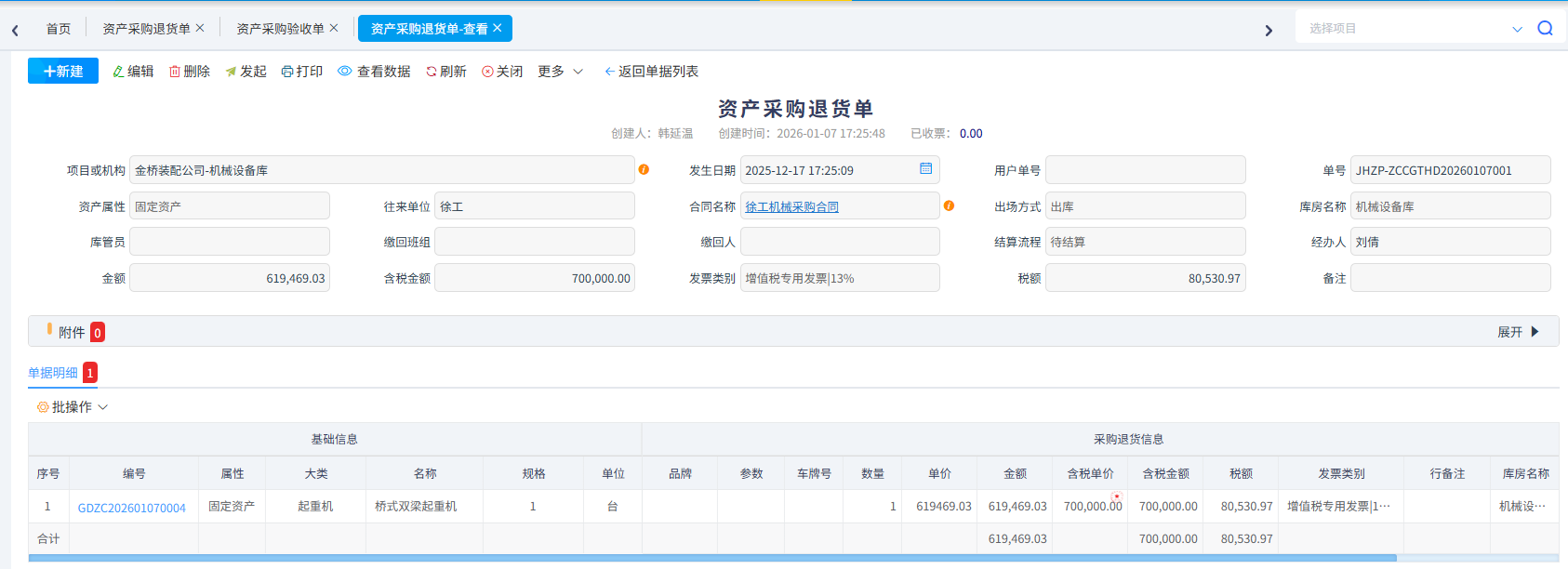
Task: Click View Data (查看数据) eye icon
Action: (x=345, y=72)
